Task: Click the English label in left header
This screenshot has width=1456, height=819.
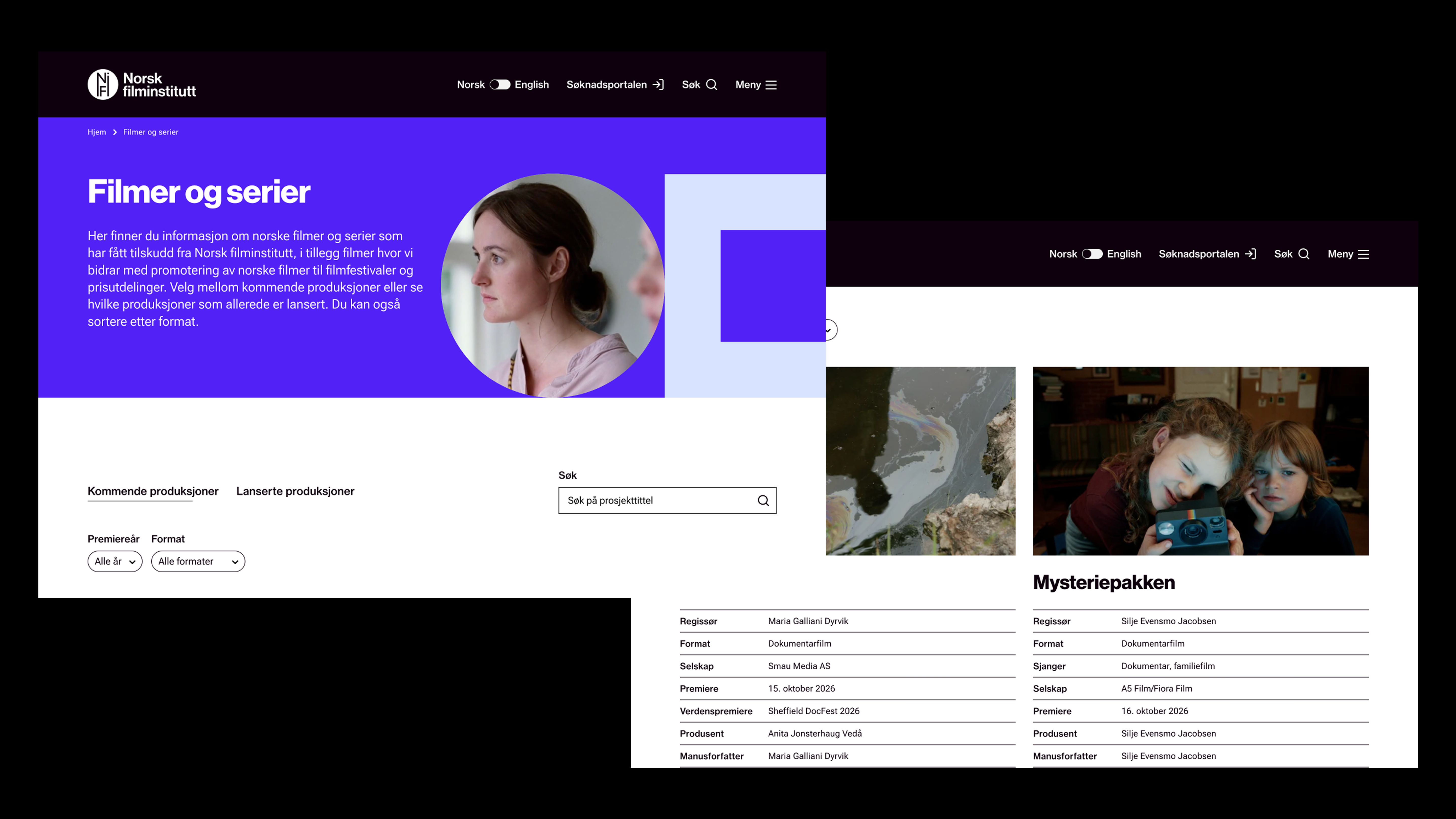Action: [531, 85]
